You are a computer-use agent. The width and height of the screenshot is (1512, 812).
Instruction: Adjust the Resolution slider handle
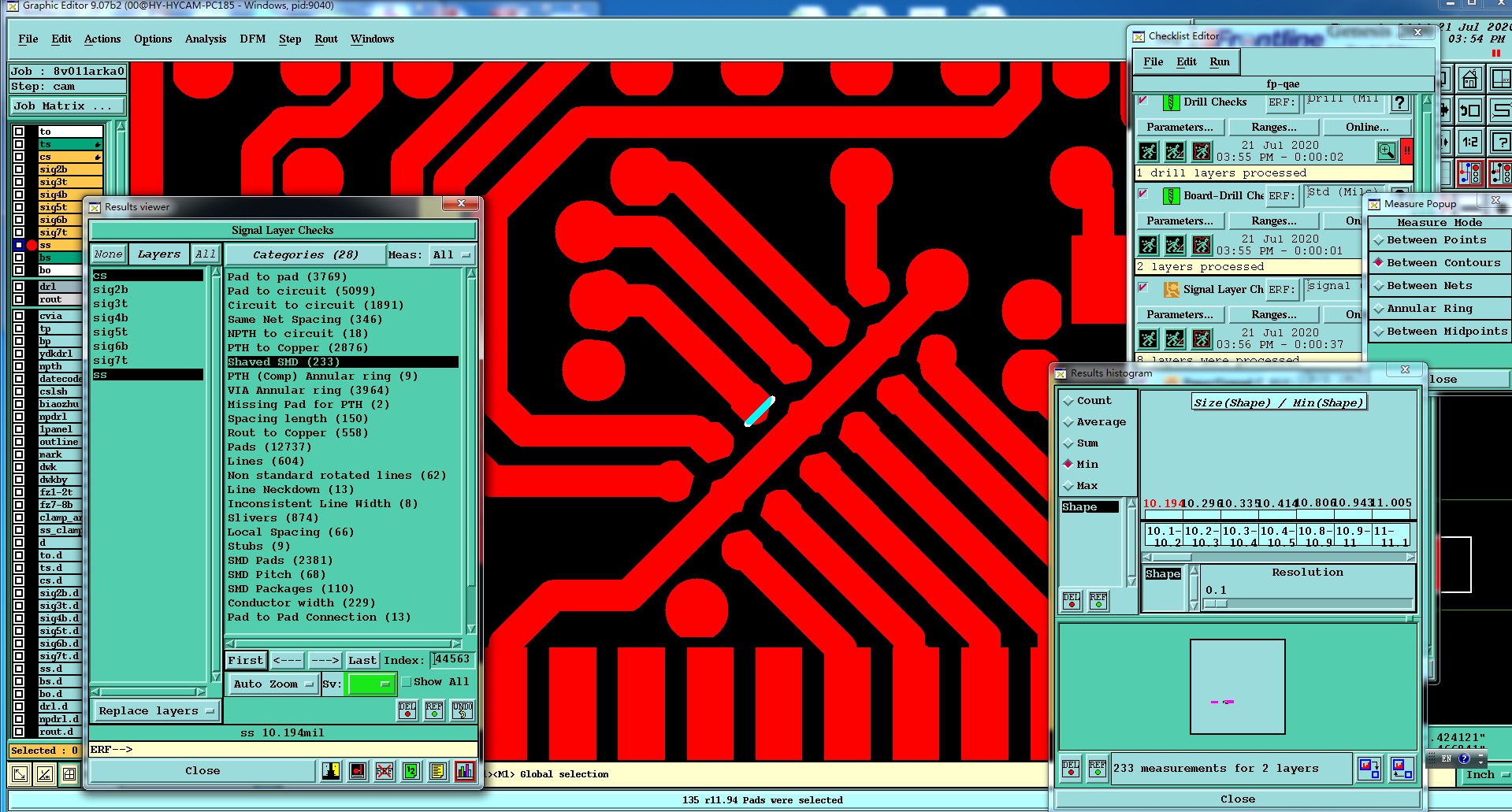coord(1216,603)
